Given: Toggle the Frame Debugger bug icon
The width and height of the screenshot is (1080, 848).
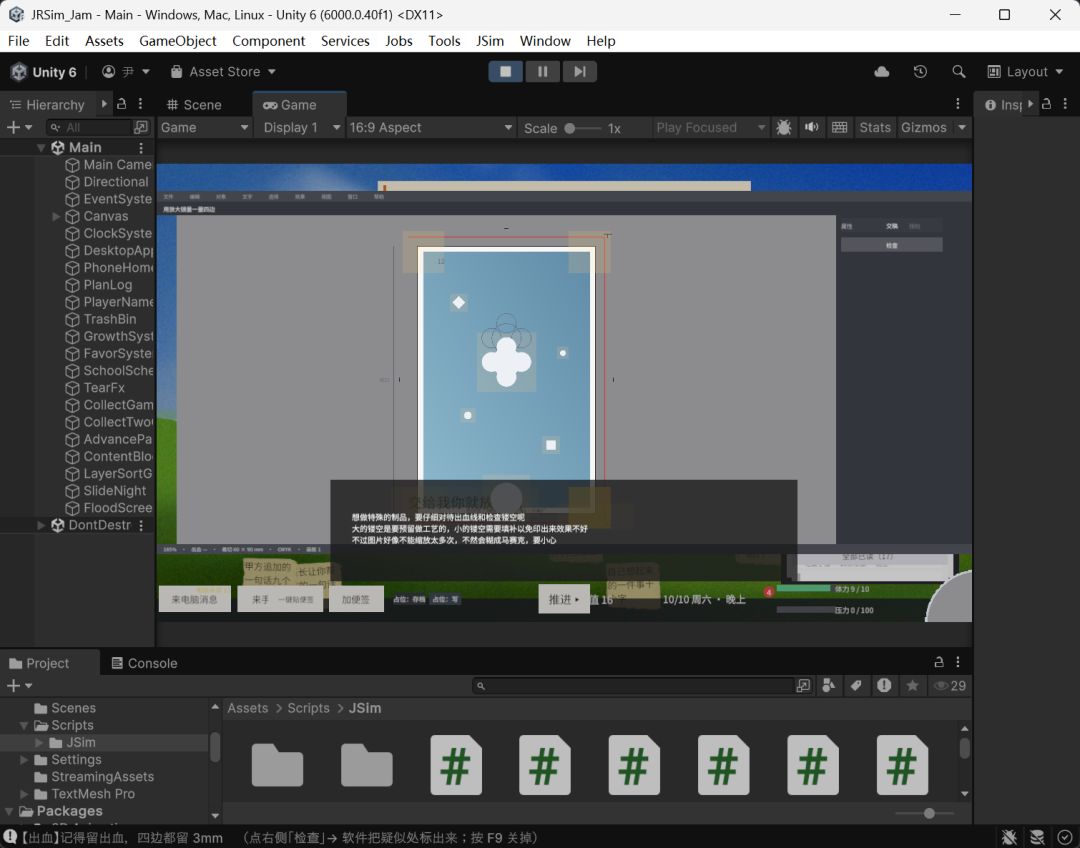Looking at the screenshot, I should coord(784,127).
